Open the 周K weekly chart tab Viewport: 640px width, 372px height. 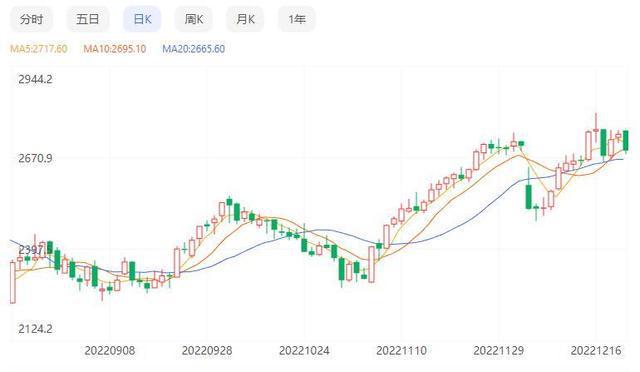[x=194, y=19]
